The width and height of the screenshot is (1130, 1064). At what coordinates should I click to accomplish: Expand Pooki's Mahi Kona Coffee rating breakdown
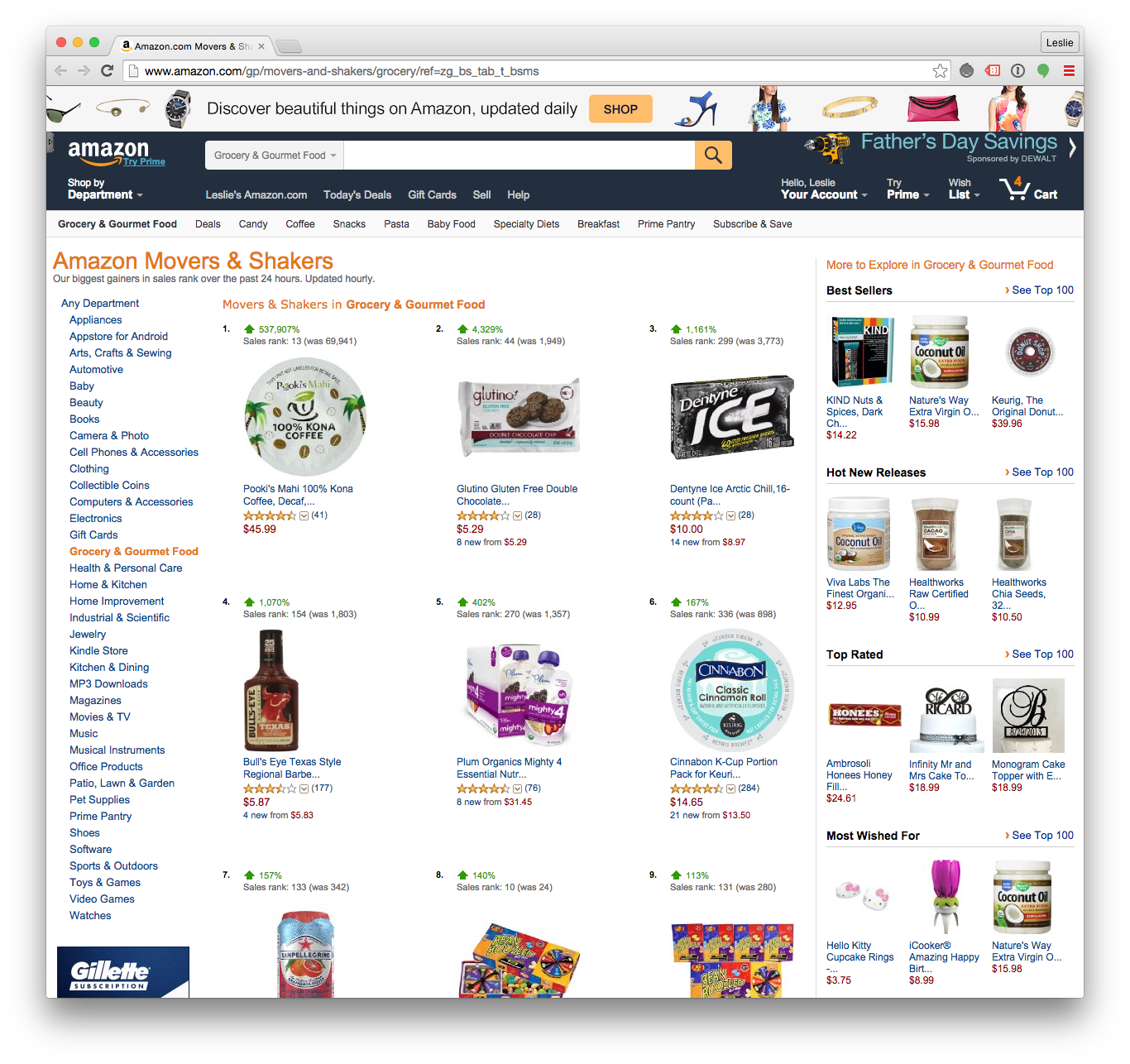click(x=304, y=515)
